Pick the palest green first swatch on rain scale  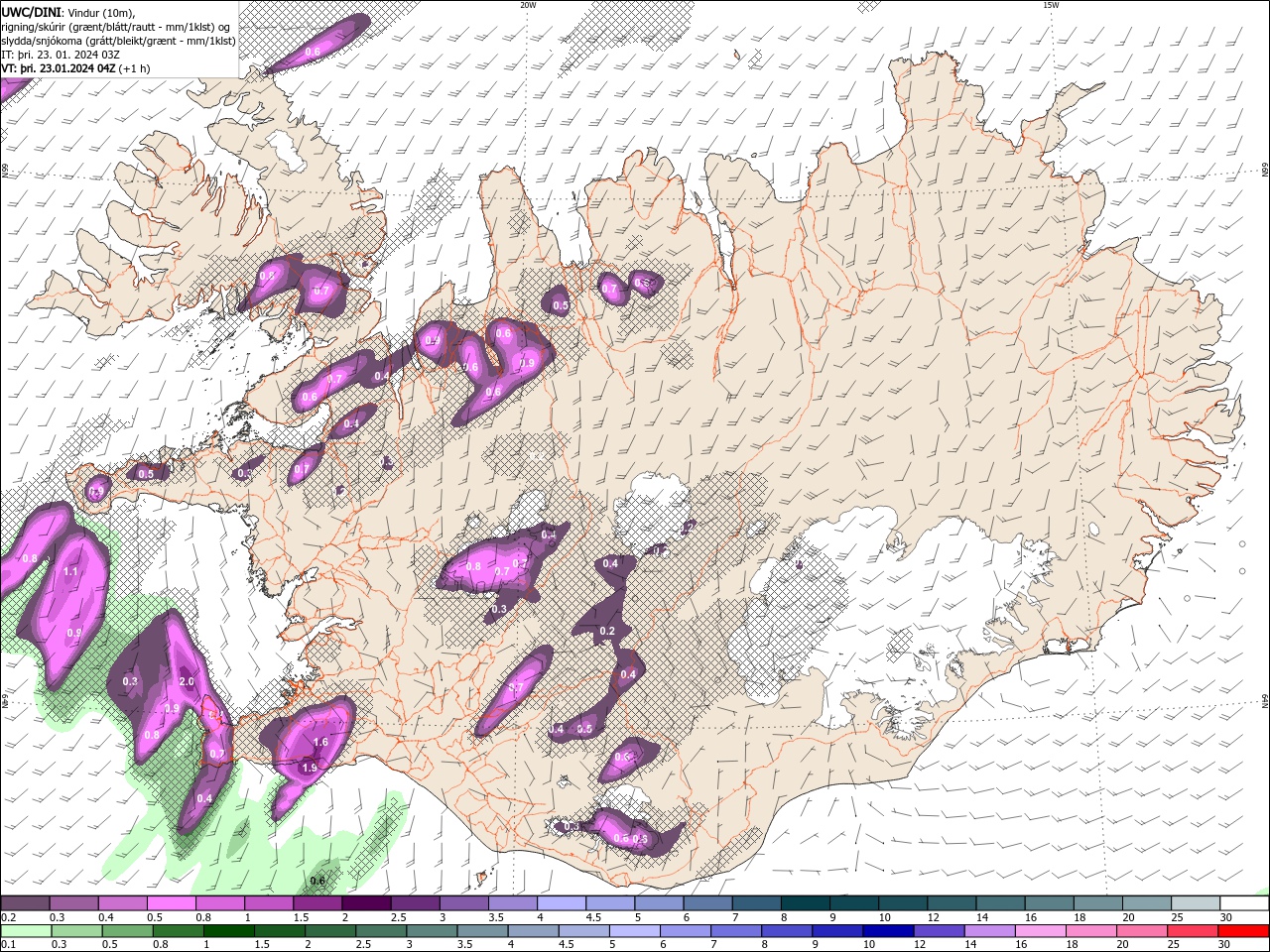pyautogui.click(x=26, y=930)
